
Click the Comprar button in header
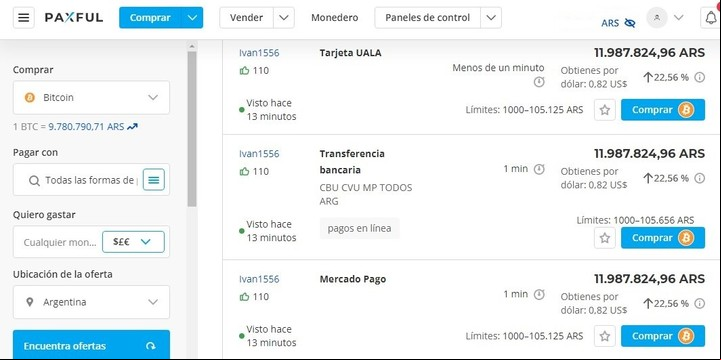150,18
